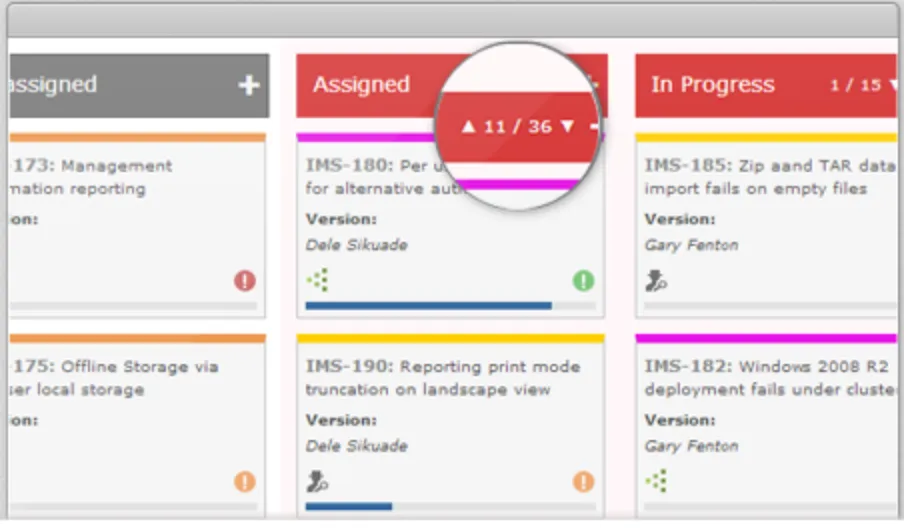Page down in the magnified 11 / 36 counter
The height and width of the screenshot is (530, 904).
pos(568,126)
